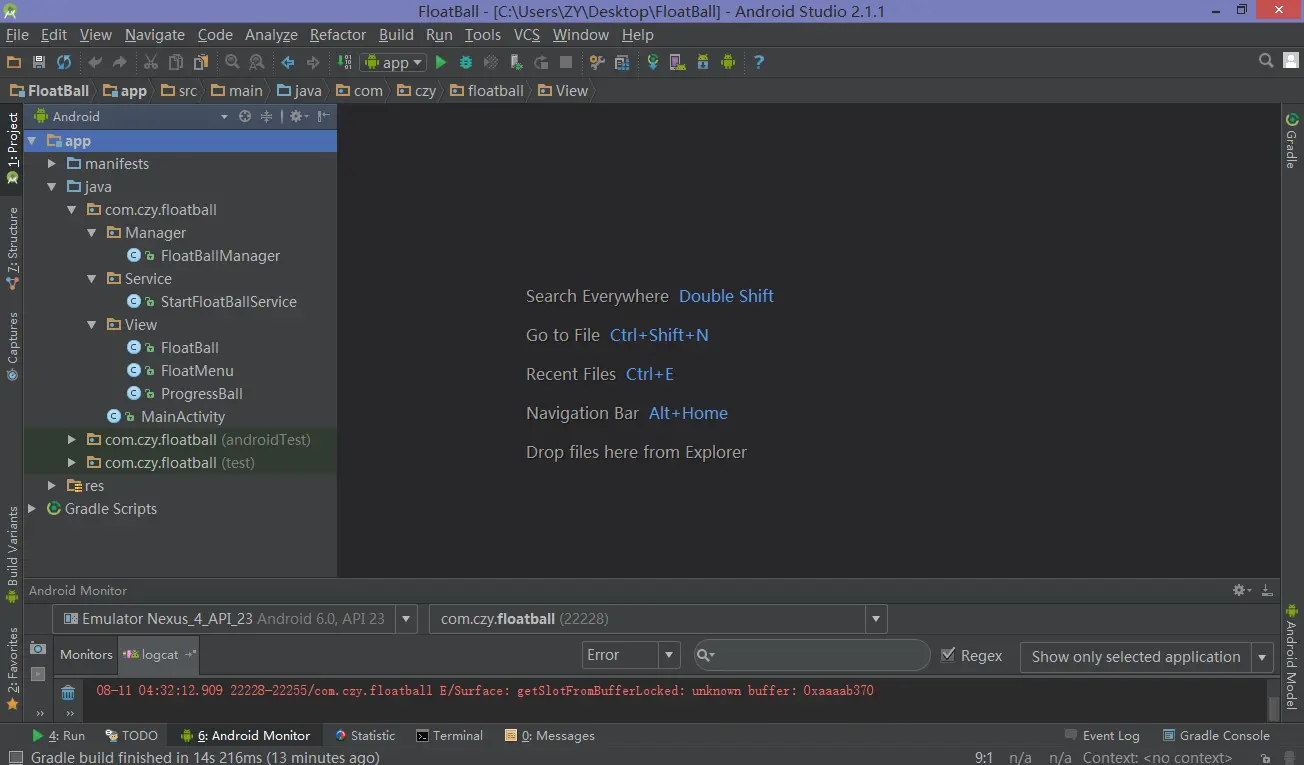This screenshot has width=1304, height=765.
Task: Switch to the logcat tab
Action: click(159, 654)
